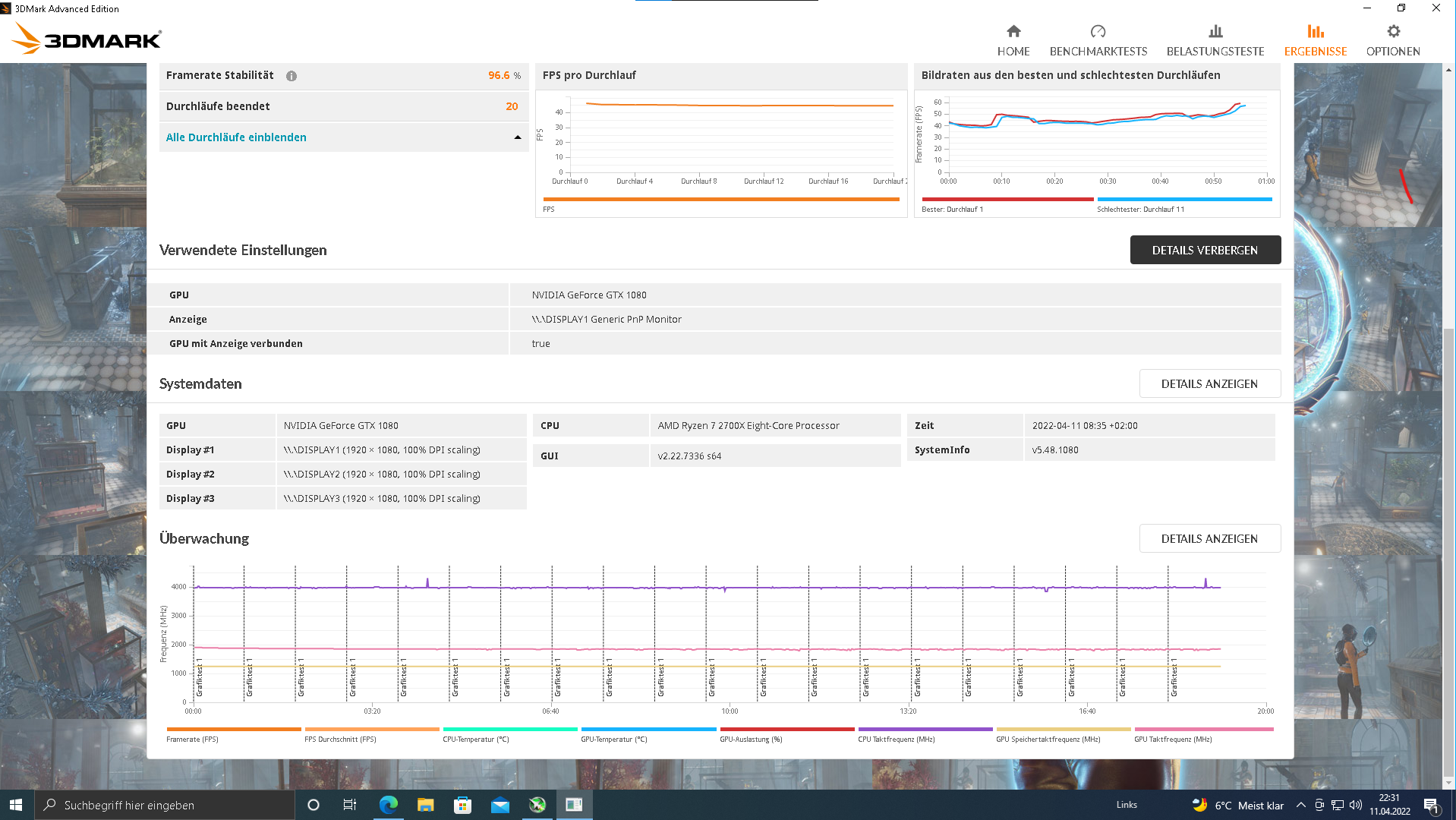1456x820 pixels.
Task: Click the SystemInfo version v5.48.1080
Action: pos(1055,450)
